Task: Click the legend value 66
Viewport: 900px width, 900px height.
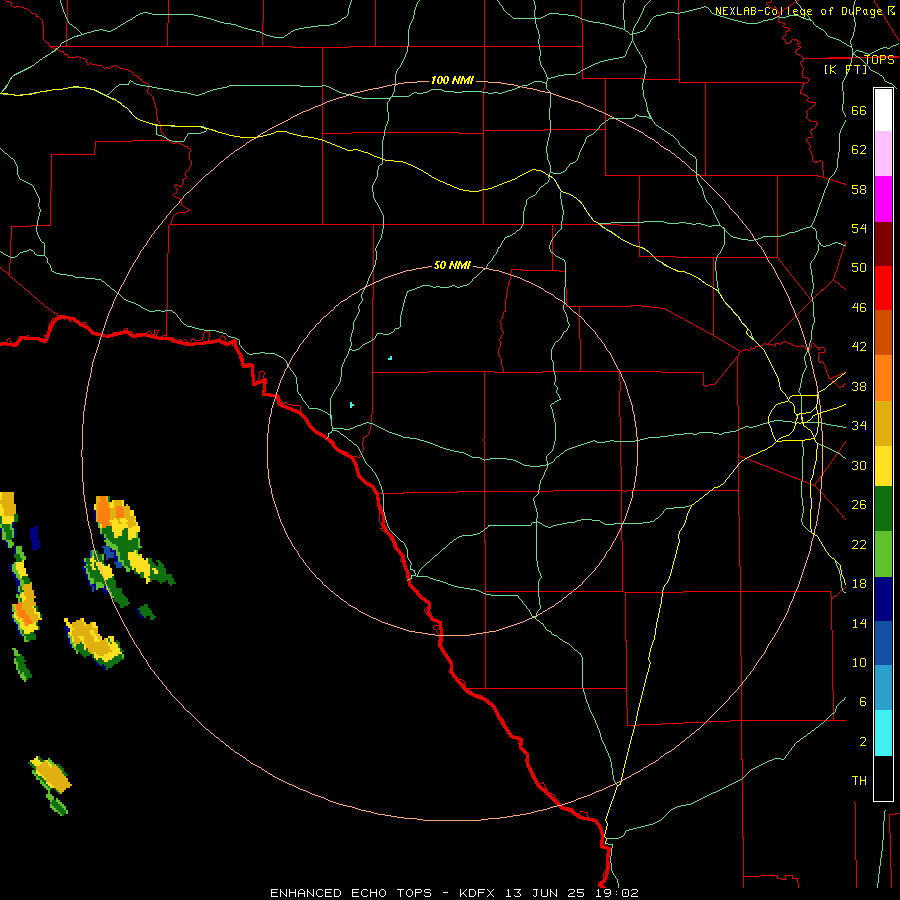Action: tap(859, 110)
